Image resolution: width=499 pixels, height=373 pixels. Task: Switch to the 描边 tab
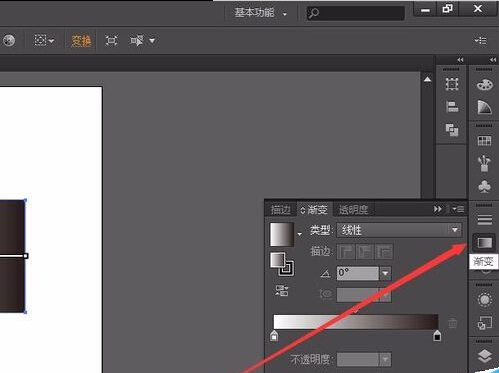[281, 210]
